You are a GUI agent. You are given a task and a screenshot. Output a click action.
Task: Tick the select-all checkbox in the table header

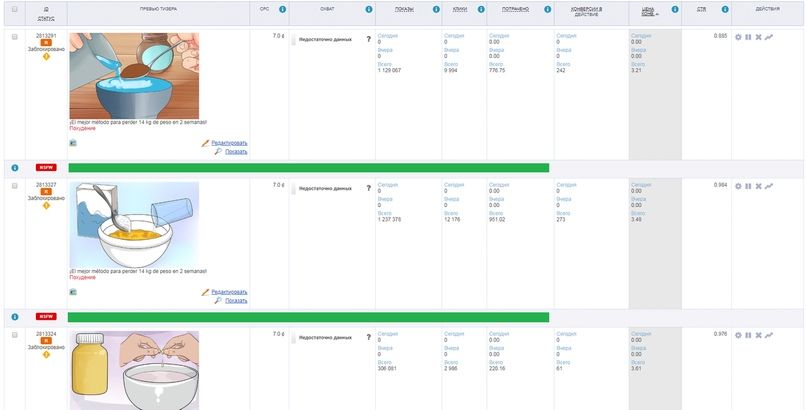14,9
